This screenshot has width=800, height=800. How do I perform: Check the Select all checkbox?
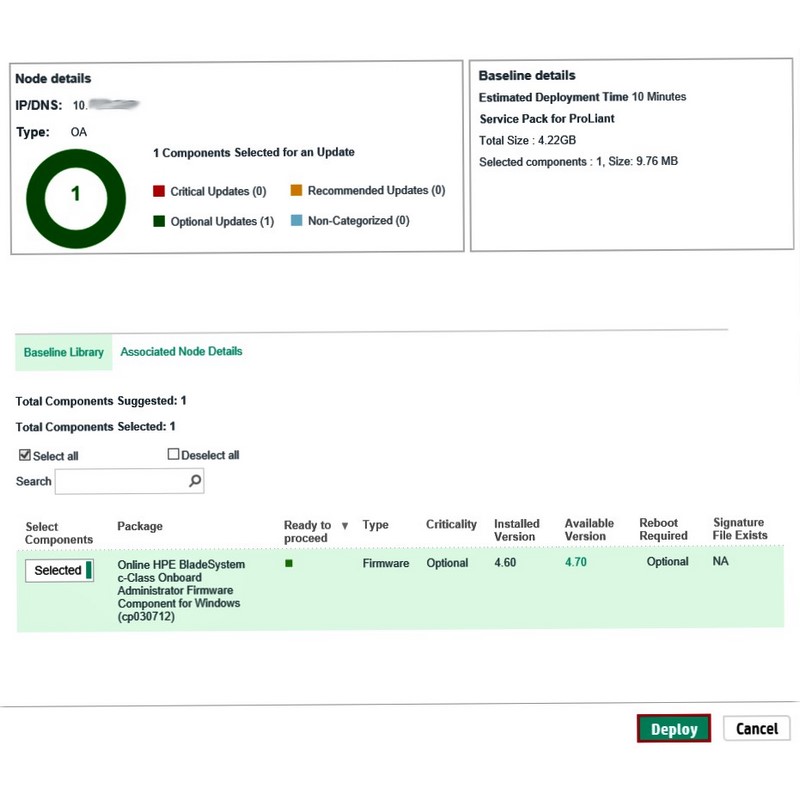pyautogui.click(x=25, y=455)
